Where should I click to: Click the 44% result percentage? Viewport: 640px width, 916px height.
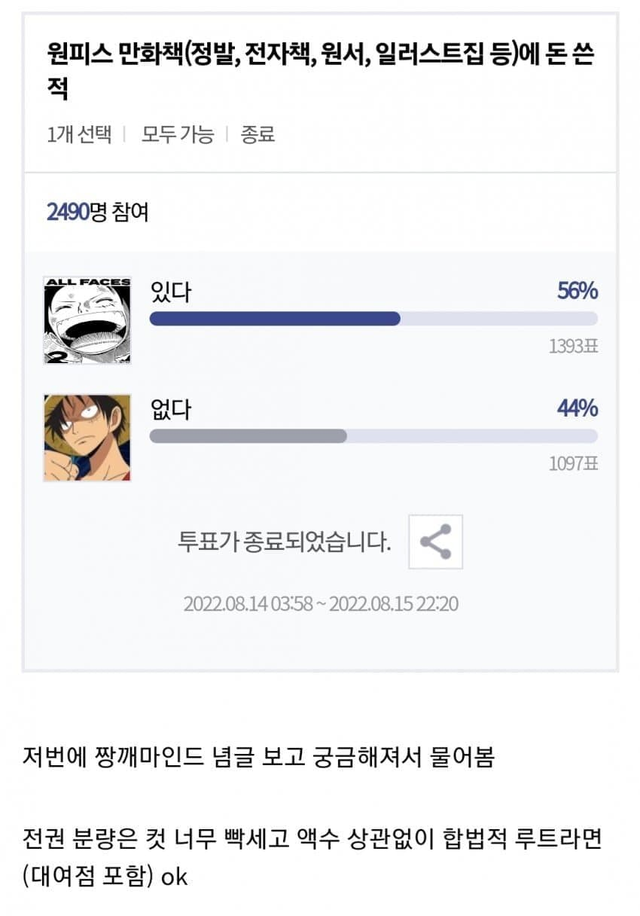[x=577, y=409]
